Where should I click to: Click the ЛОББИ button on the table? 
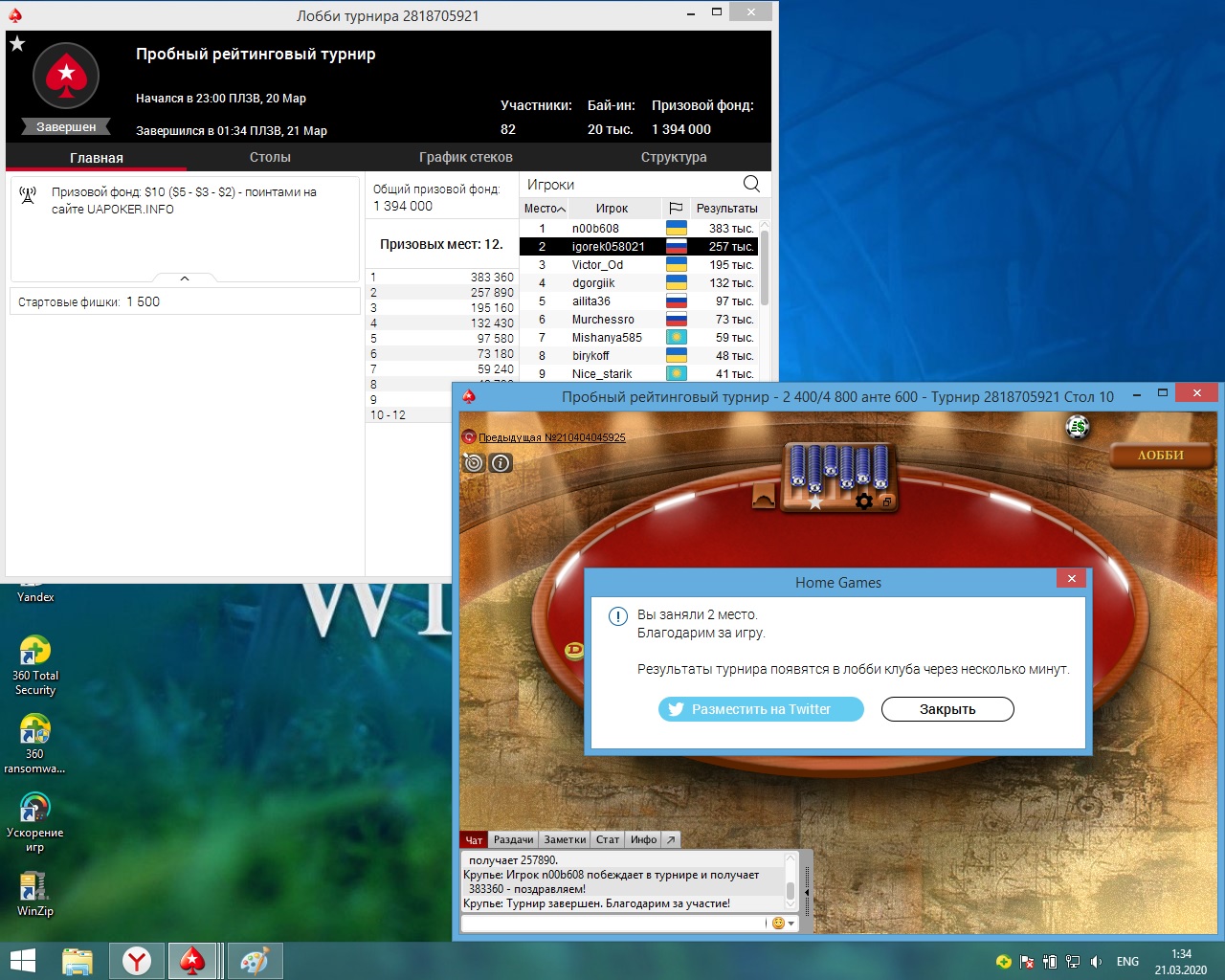click(x=1160, y=456)
